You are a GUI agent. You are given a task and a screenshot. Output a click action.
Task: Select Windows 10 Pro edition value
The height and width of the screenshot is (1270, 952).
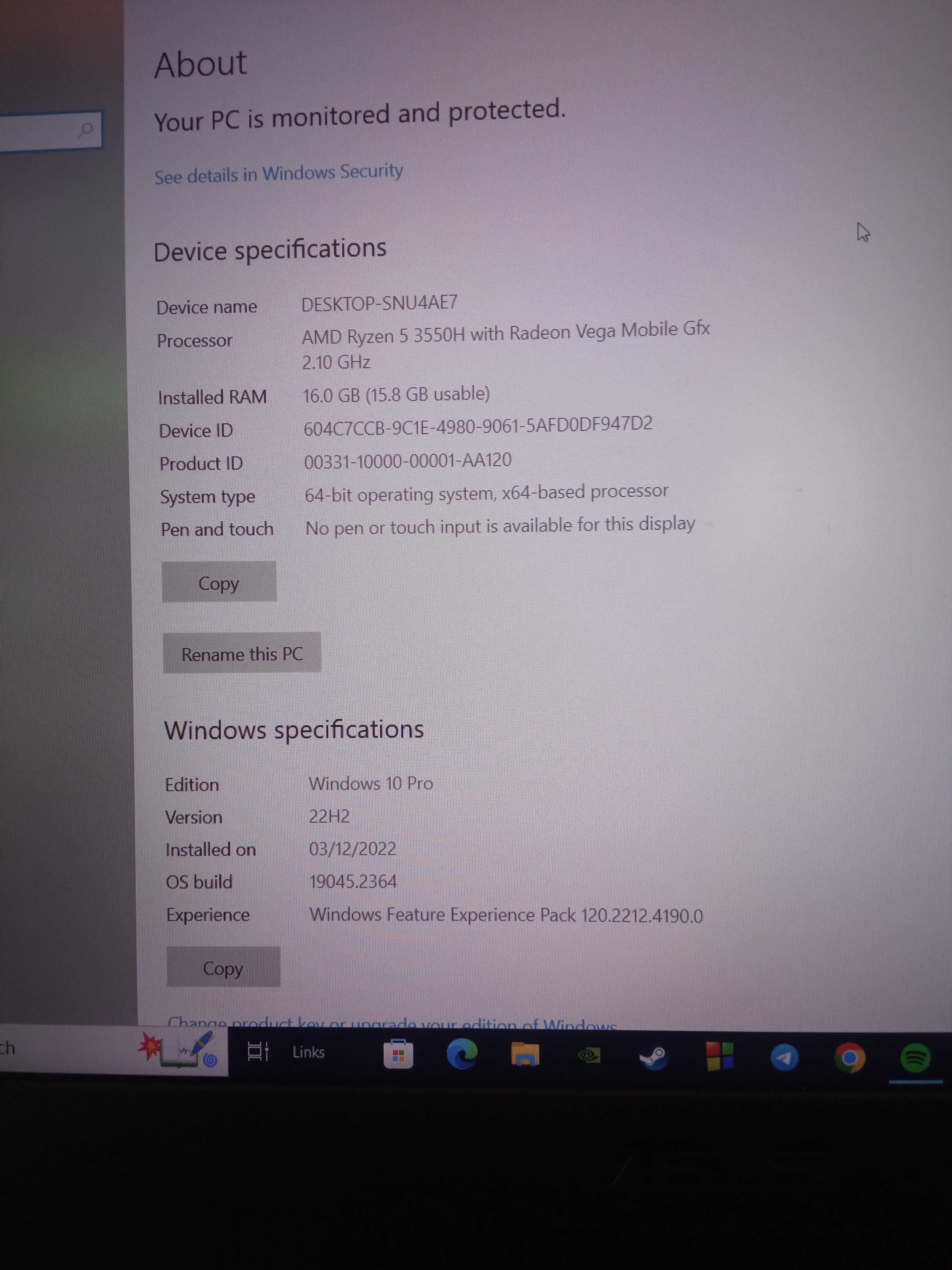371,784
